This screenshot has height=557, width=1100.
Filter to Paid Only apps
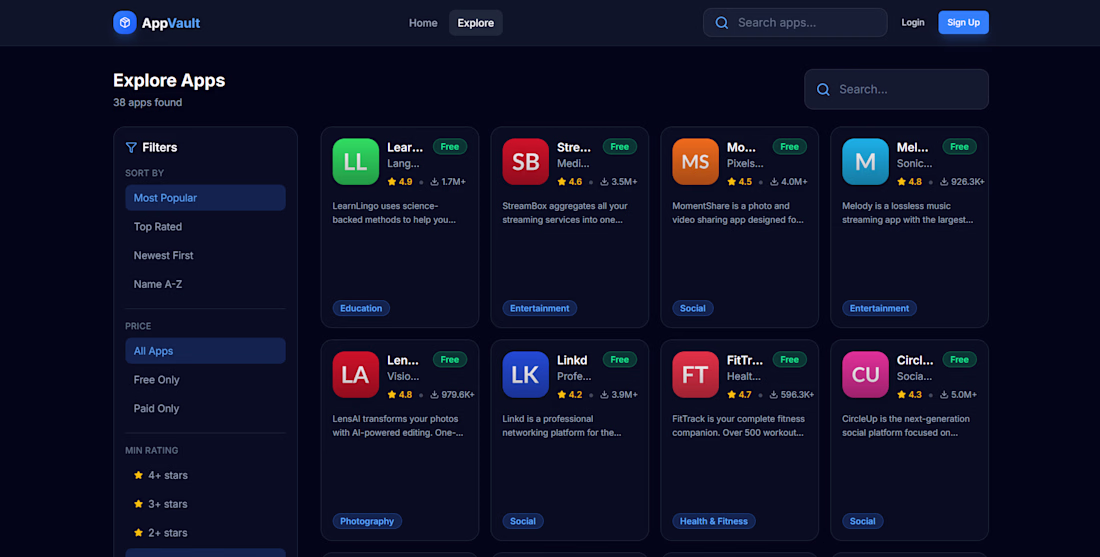click(206, 408)
